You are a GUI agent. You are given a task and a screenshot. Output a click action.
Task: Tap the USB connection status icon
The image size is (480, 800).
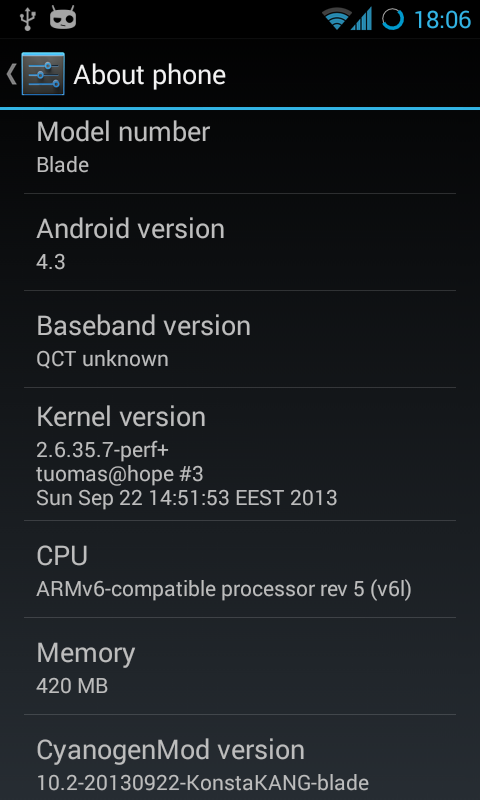coord(27,19)
